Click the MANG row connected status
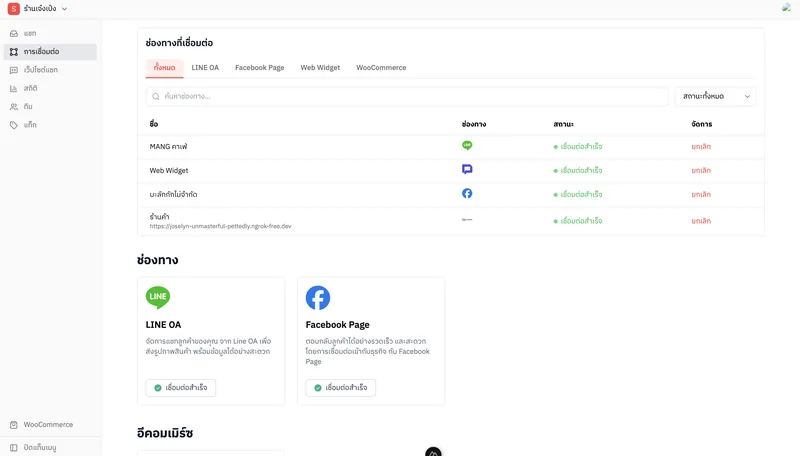The height and width of the screenshot is (456, 800). [x=578, y=147]
